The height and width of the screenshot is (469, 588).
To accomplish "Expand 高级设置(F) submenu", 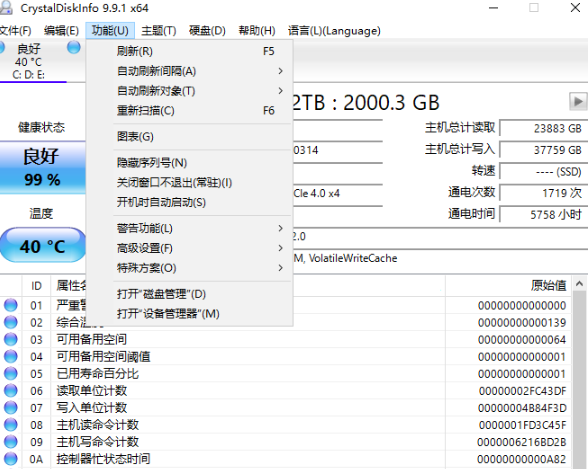I will tap(189, 248).
